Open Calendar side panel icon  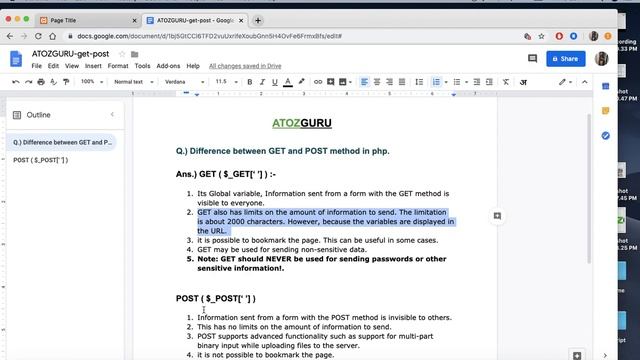click(606, 86)
